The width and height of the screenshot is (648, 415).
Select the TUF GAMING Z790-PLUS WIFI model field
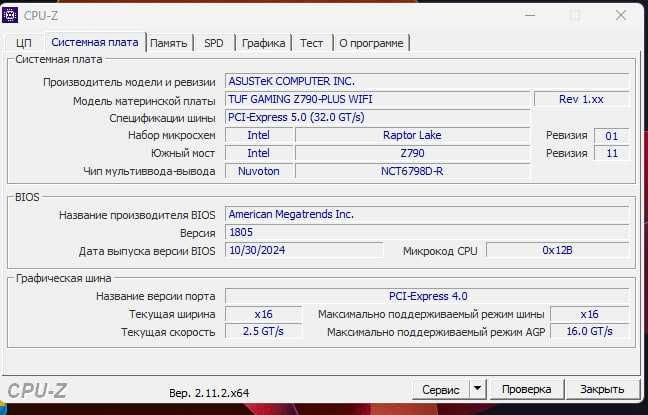pyautogui.click(x=377, y=100)
